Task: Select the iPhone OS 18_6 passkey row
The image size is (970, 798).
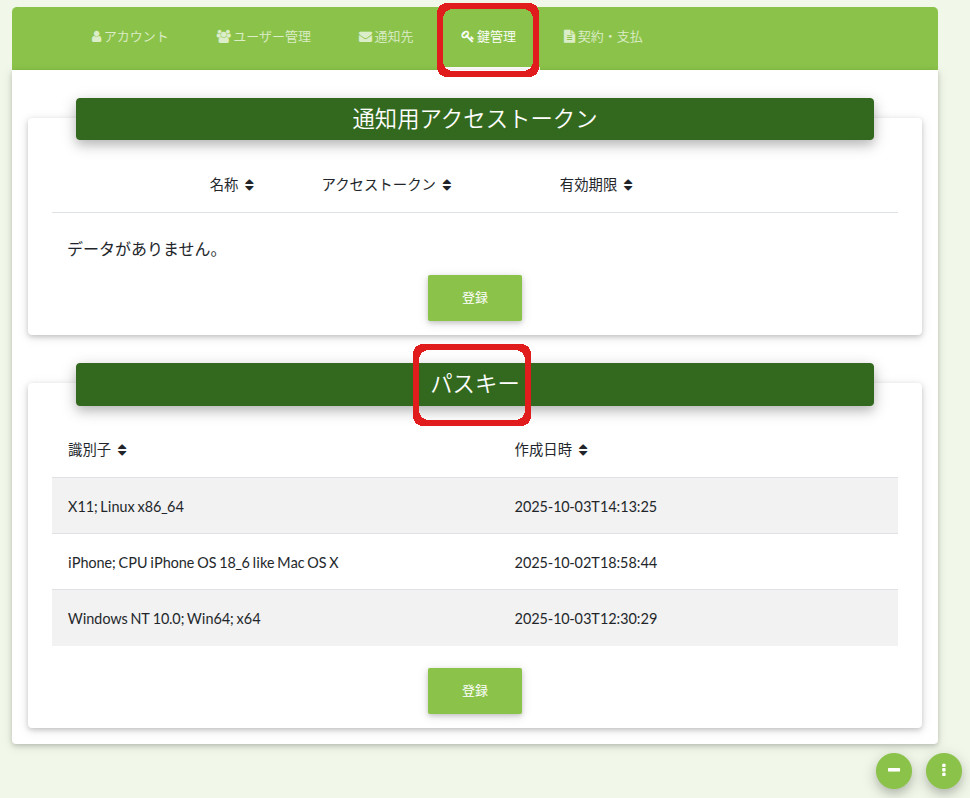Action: pyautogui.click(x=203, y=563)
